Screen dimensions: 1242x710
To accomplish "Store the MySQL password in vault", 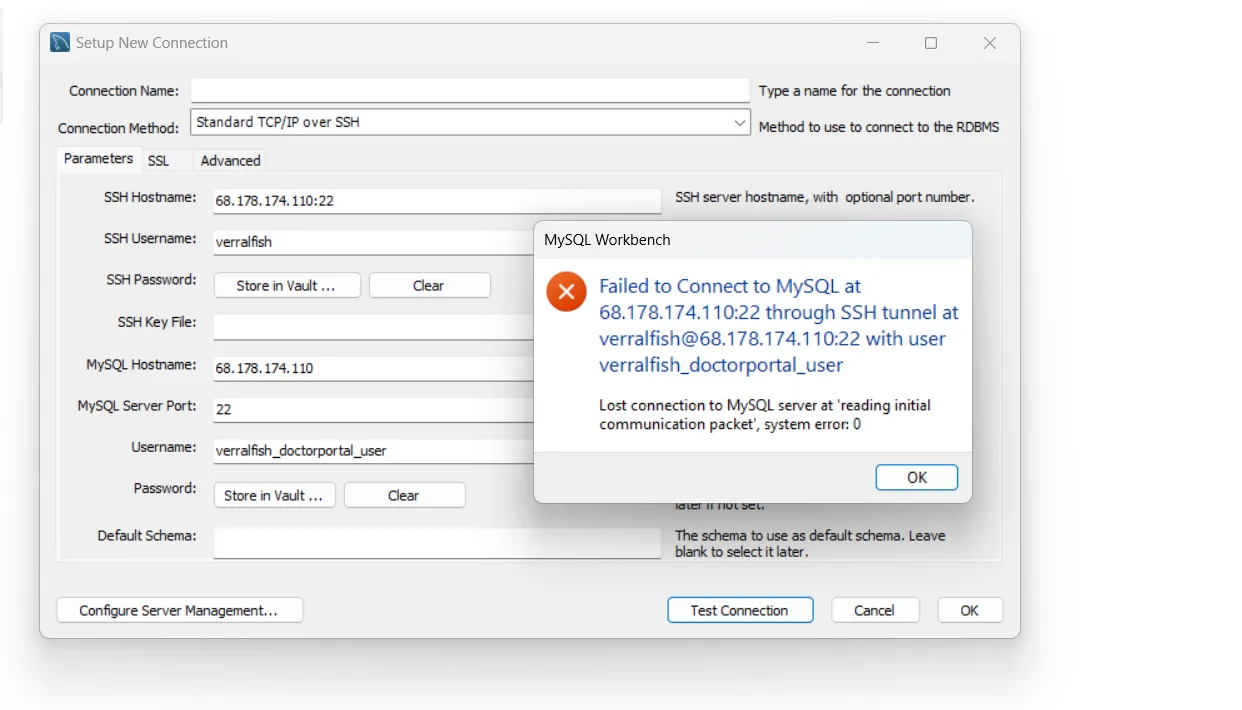I will click(273, 495).
